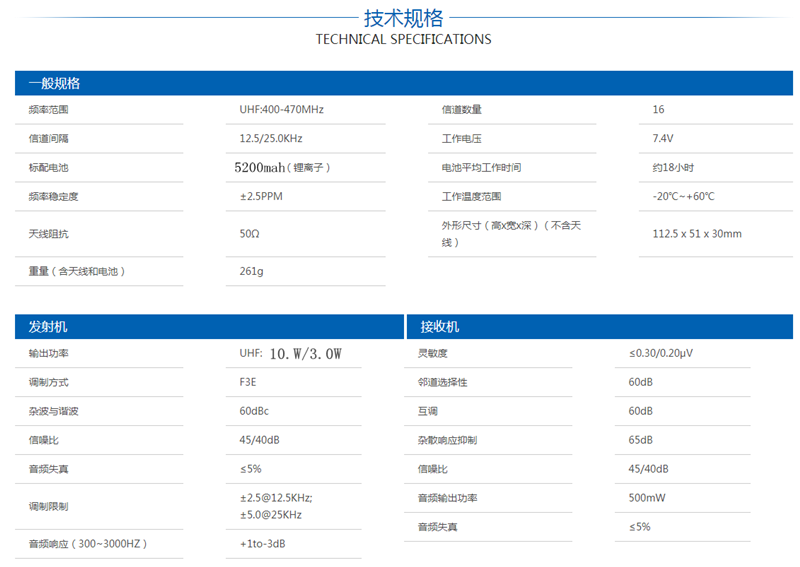Click the 外形尺寸 dimensions label
This screenshot has height=567, width=800.
(x=511, y=234)
